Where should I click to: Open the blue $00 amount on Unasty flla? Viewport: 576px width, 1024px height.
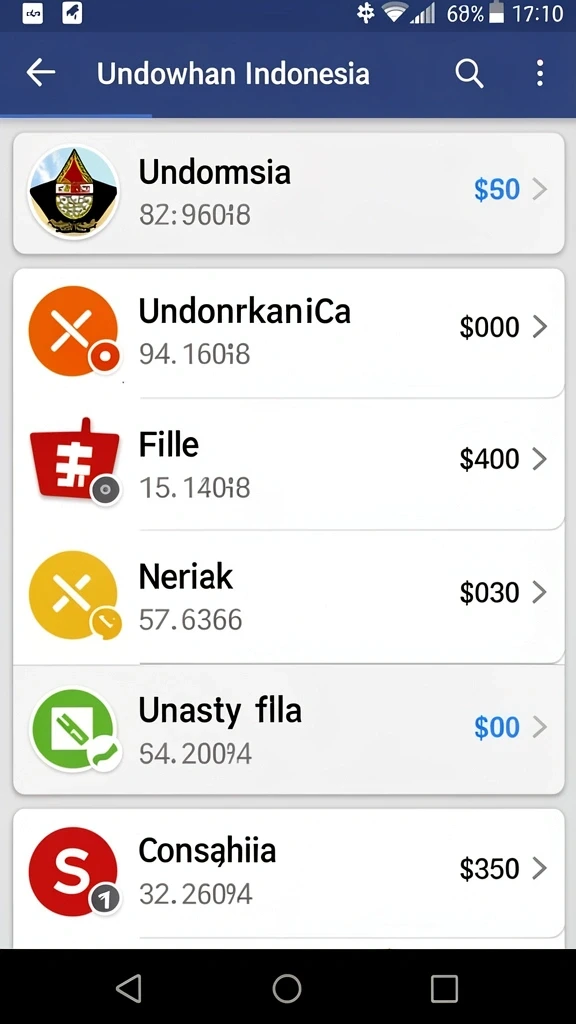coord(497,727)
